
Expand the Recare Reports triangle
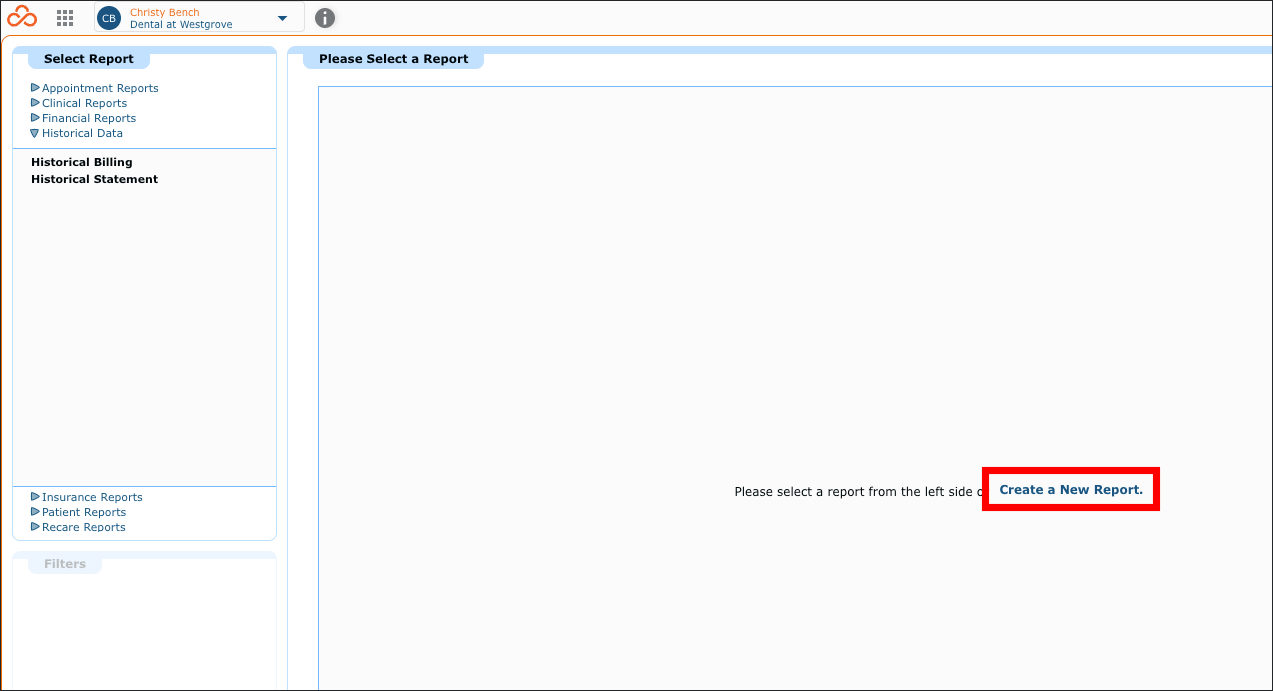pos(35,527)
